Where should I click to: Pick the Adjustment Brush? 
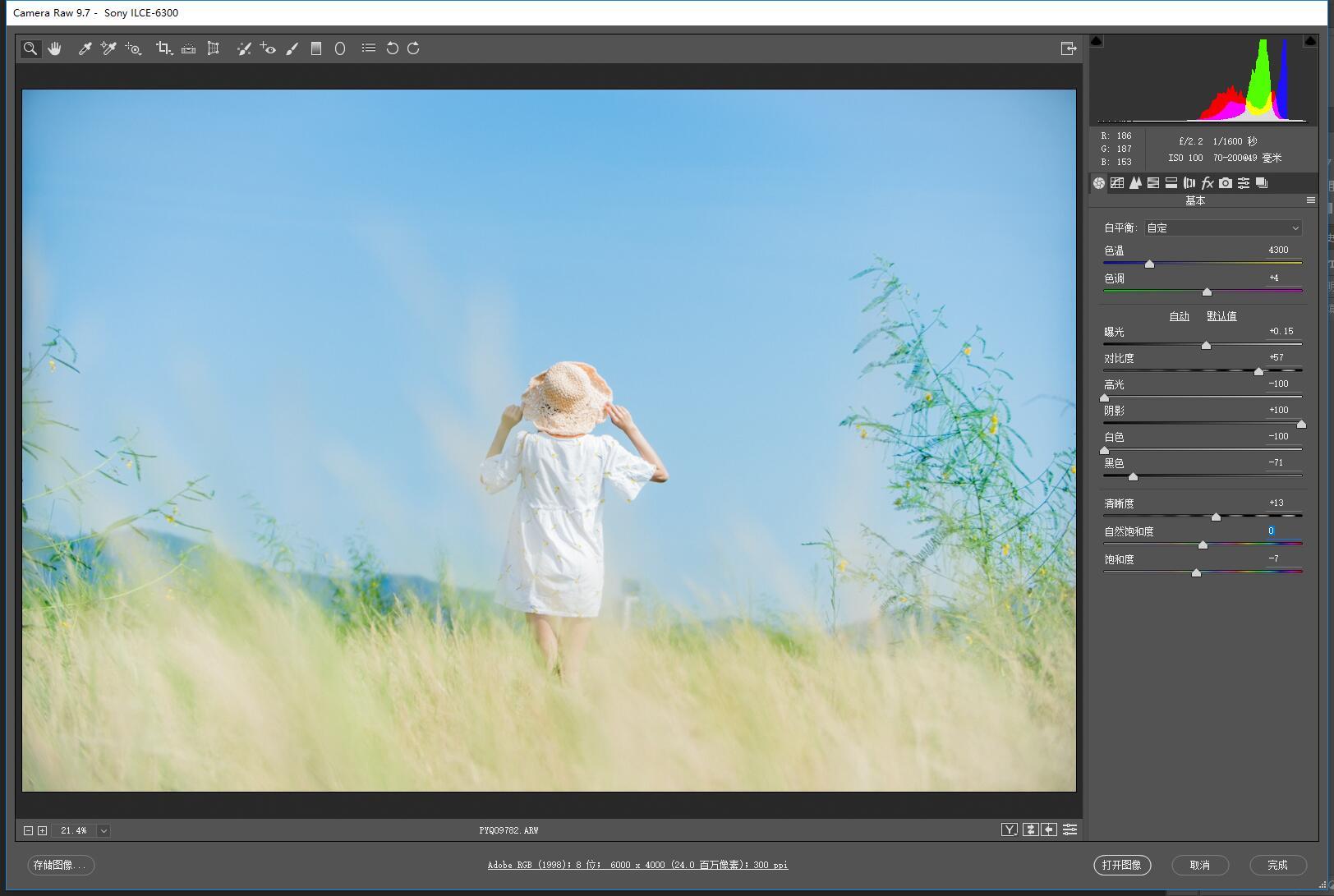click(x=292, y=48)
